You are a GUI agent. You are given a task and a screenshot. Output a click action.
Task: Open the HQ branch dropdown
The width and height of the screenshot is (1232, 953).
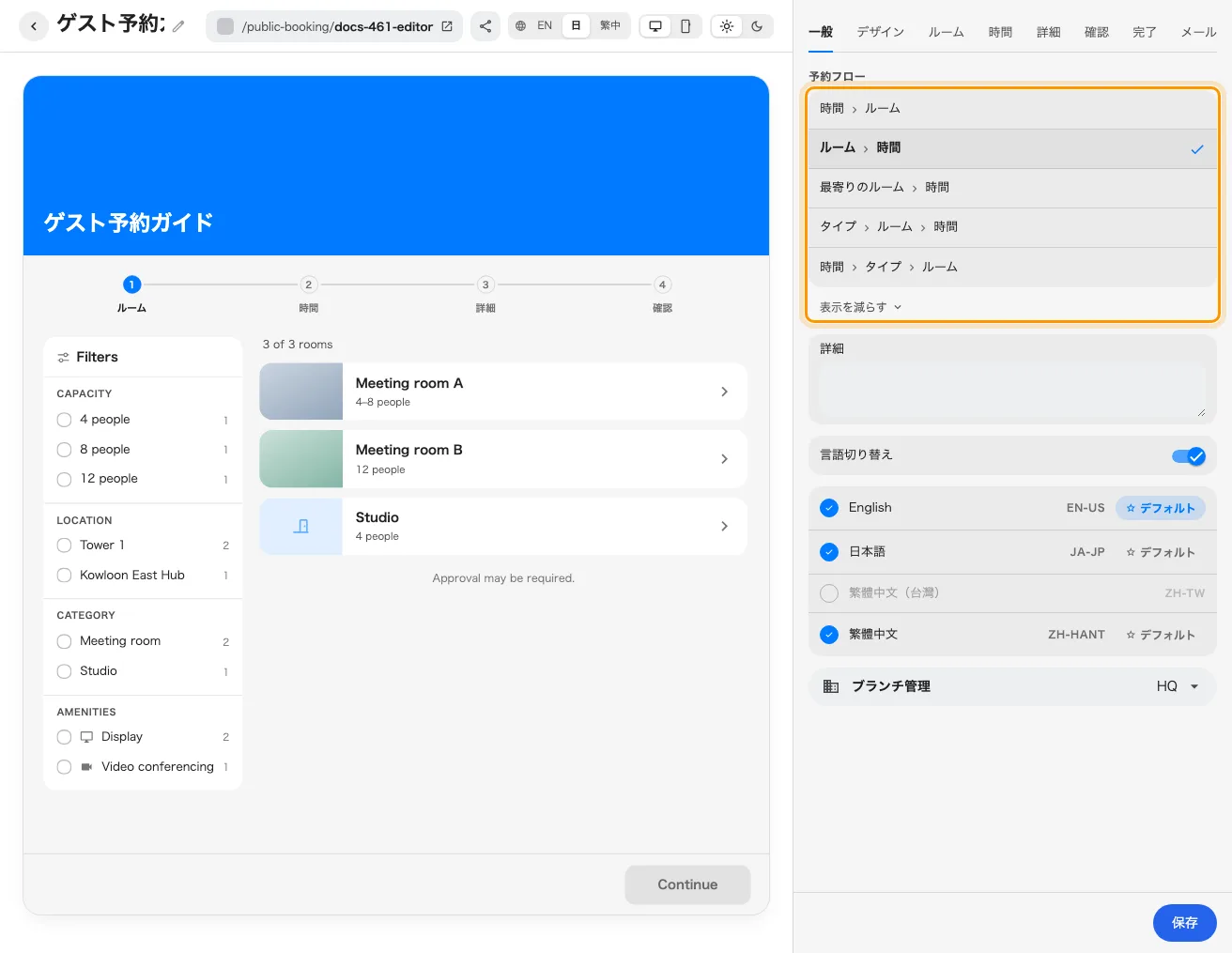1178,686
